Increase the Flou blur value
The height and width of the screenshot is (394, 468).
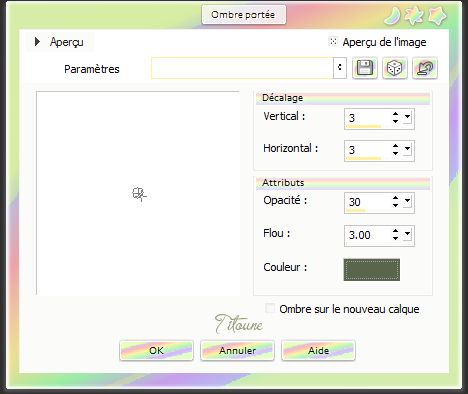[395, 231]
